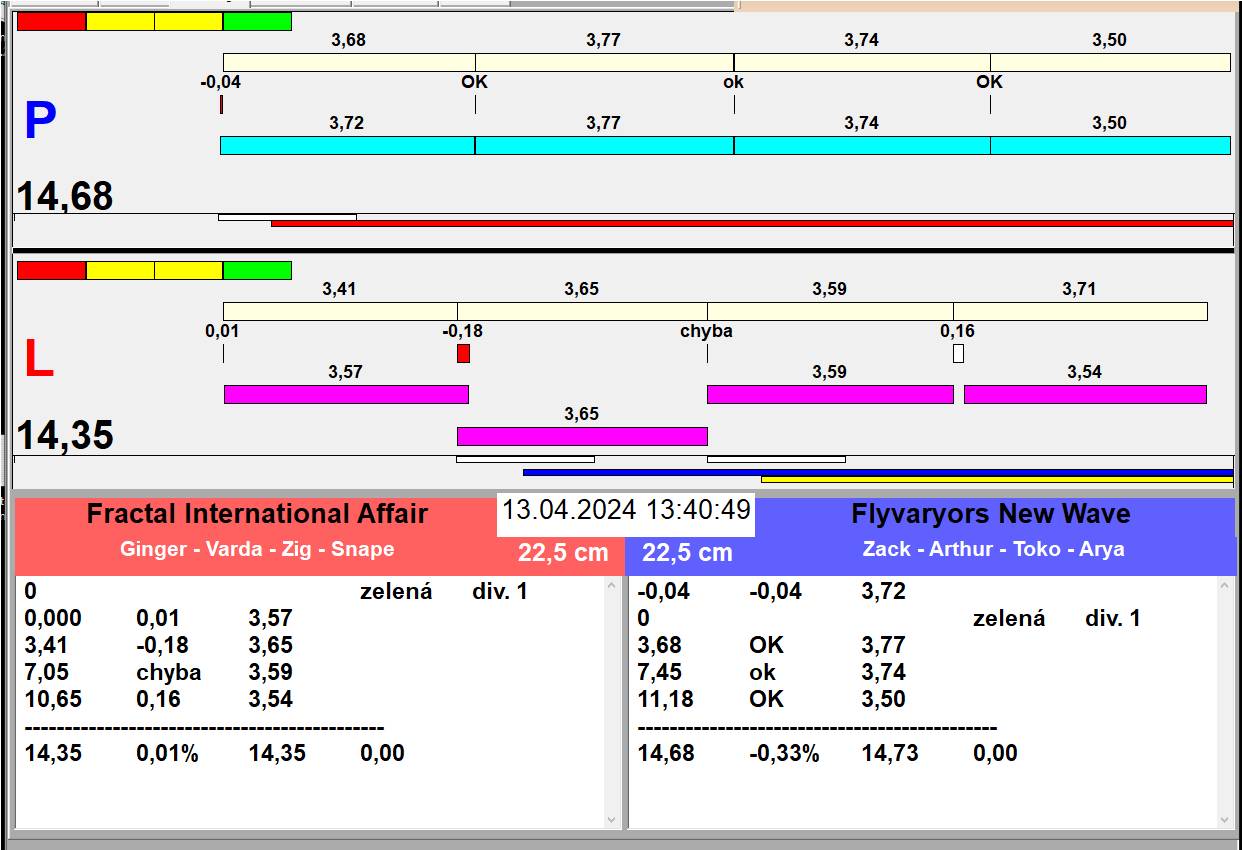Click the red start light in lane P
The width and height of the screenshot is (1242, 850).
click(52, 22)
